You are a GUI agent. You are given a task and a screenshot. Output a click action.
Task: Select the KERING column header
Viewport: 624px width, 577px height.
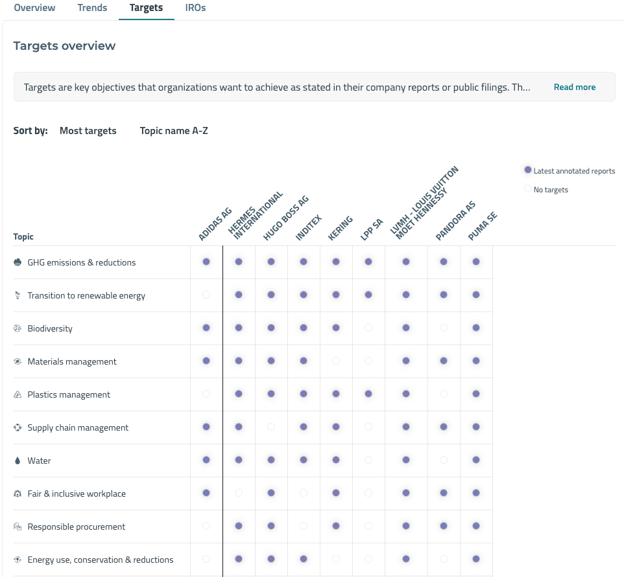[340, 228]
